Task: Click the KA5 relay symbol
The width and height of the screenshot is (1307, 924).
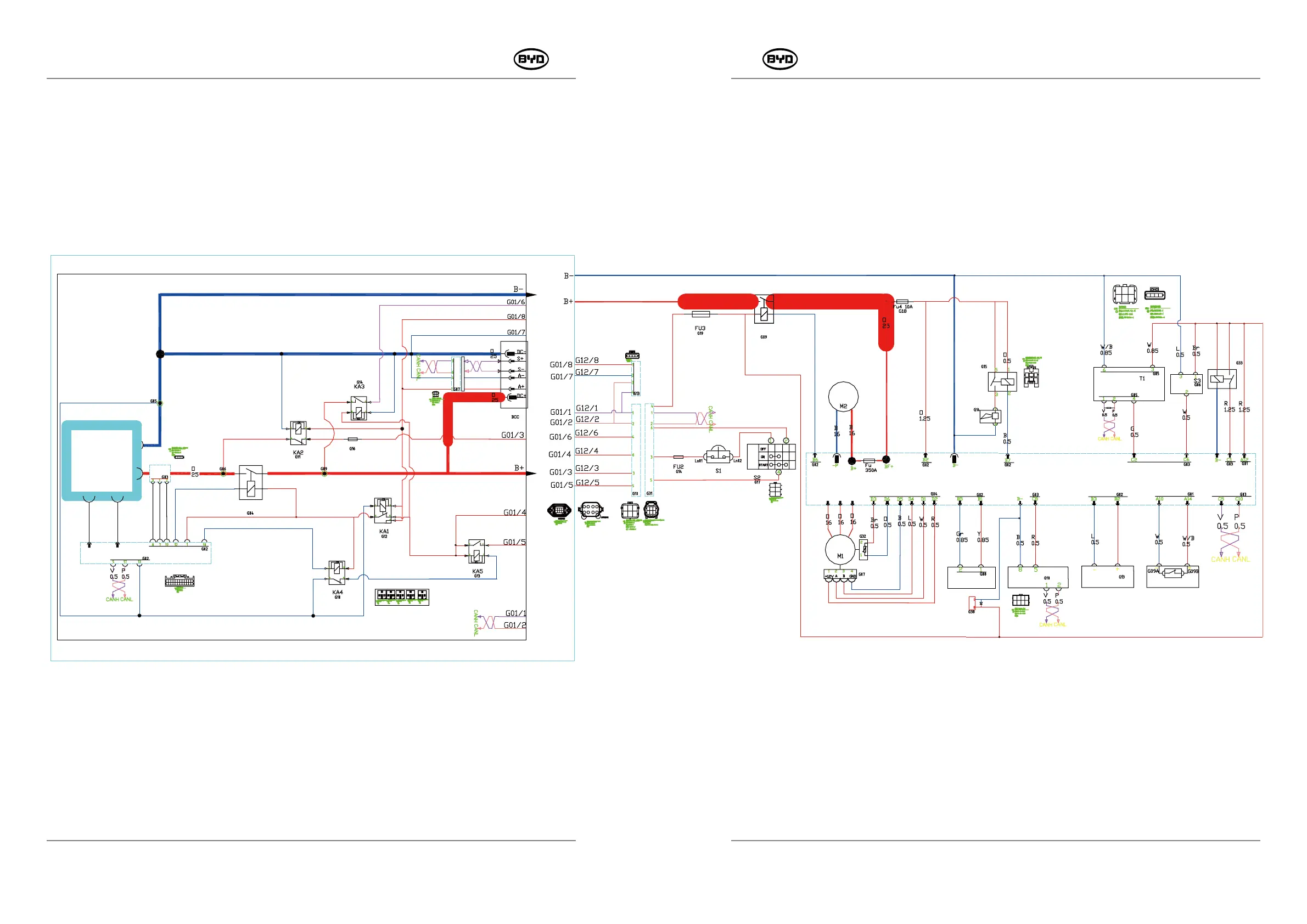Action: point(476,551)
